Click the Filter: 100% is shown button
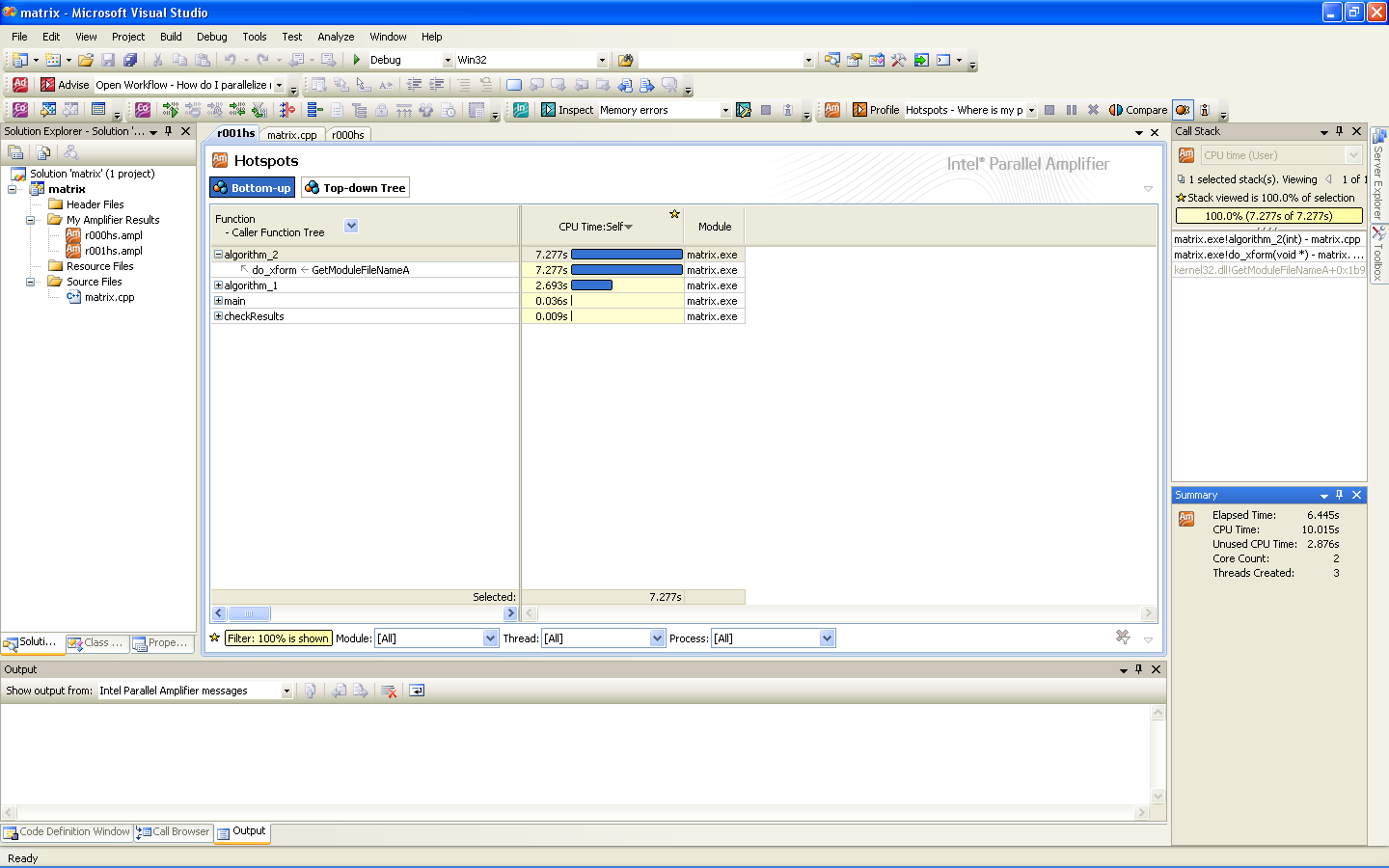The height and width of the screenshot is (868, 1389). pos(278,638)
